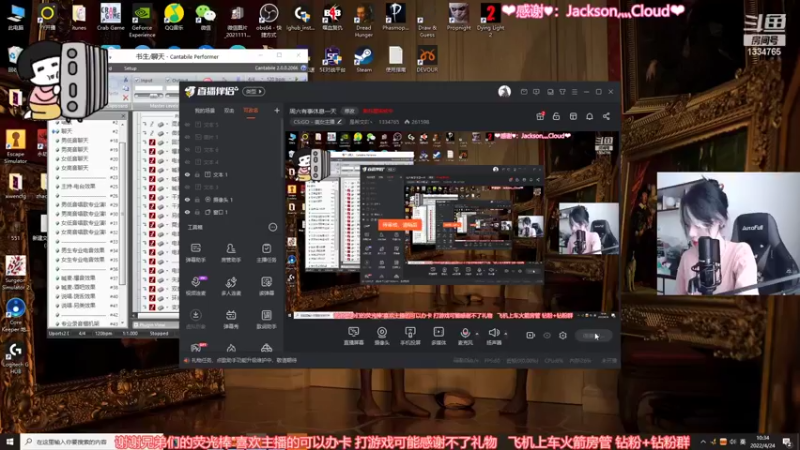Open the 弹幕秀 tool in the toolbox
This screenshot has width=800, height=450.
point(231,319)
